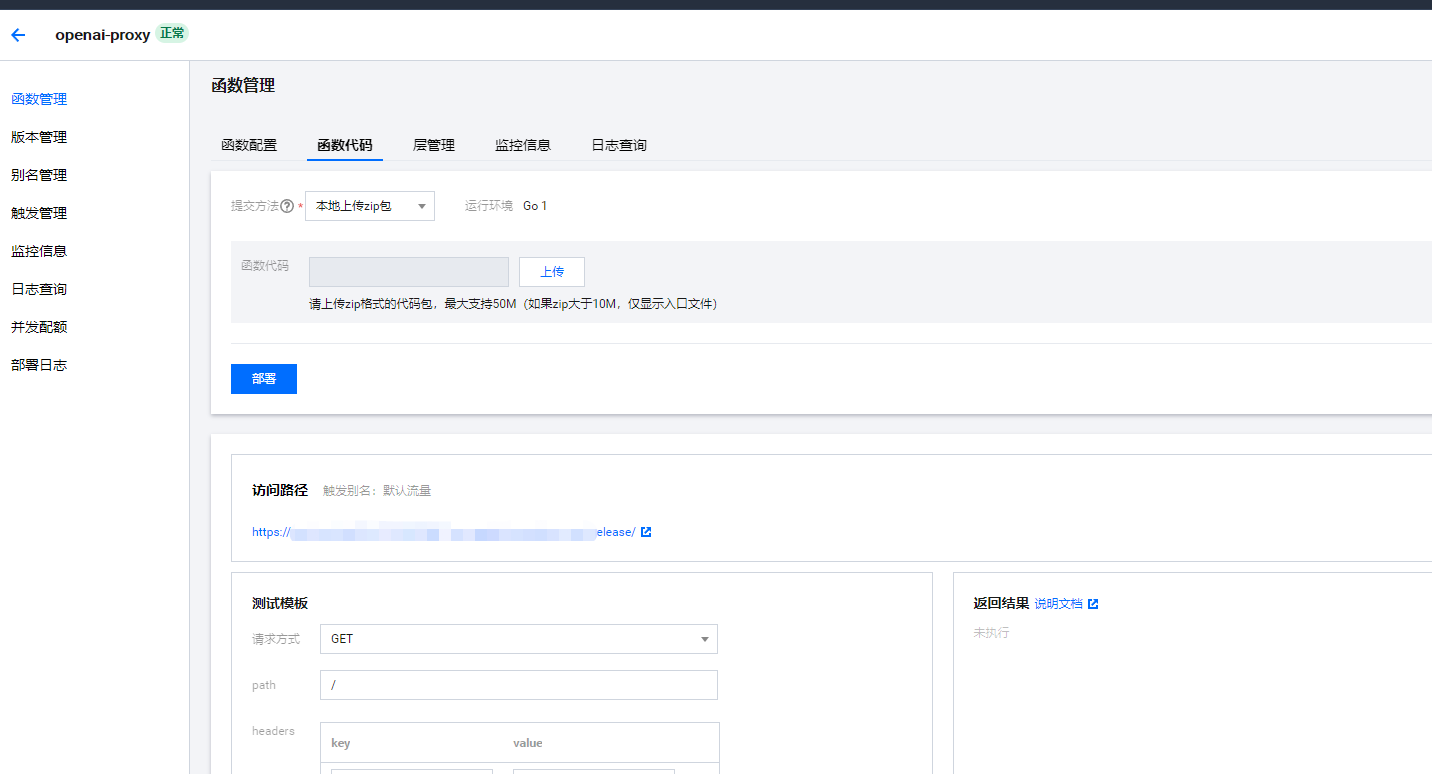Click the zip upload hint text

[x=513, y=304]
